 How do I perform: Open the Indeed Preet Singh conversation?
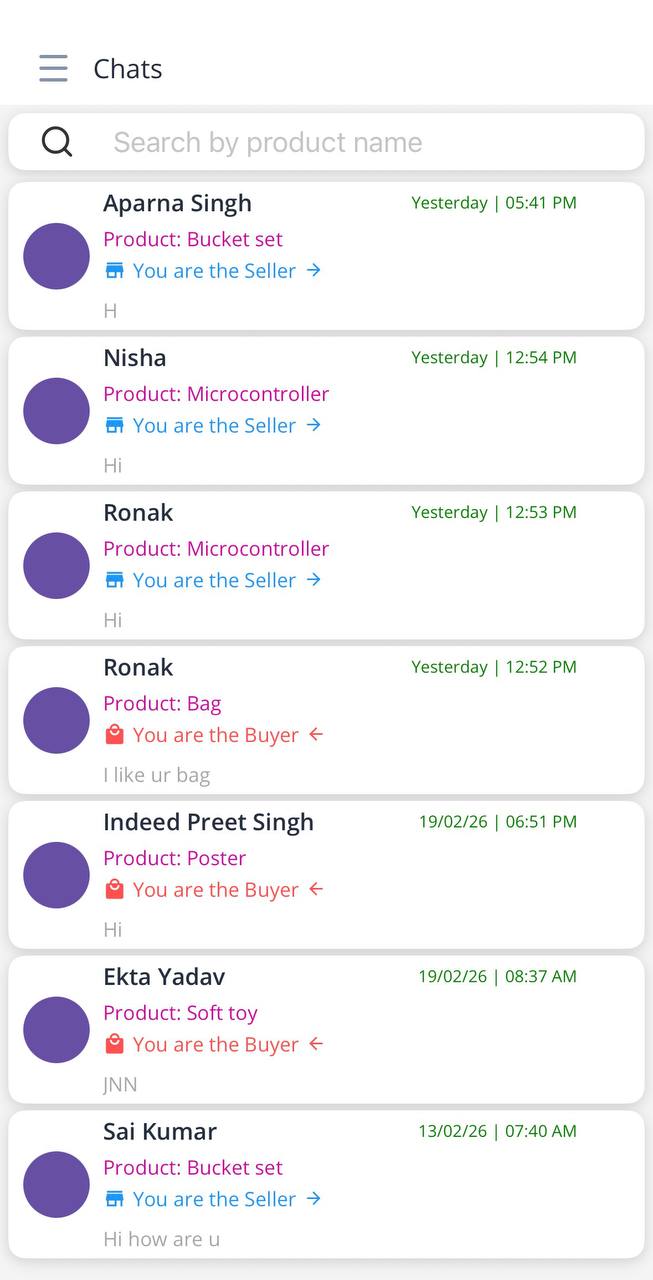pos(208,822)
